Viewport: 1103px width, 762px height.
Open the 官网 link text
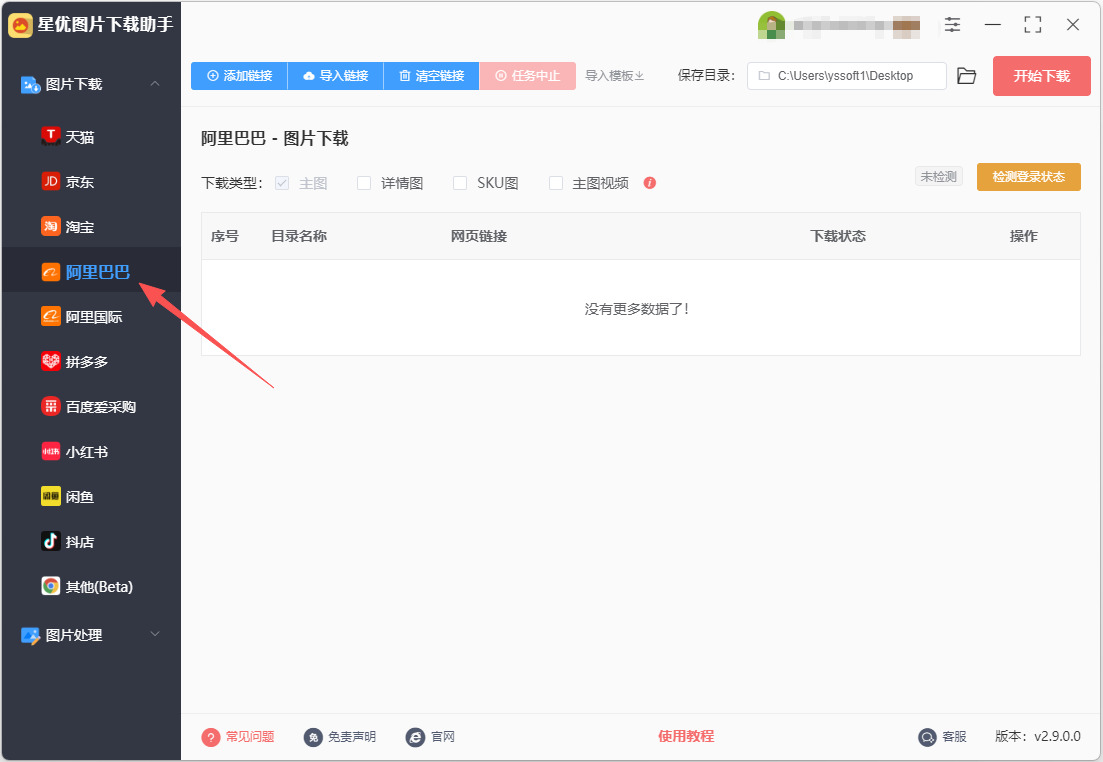442,737
